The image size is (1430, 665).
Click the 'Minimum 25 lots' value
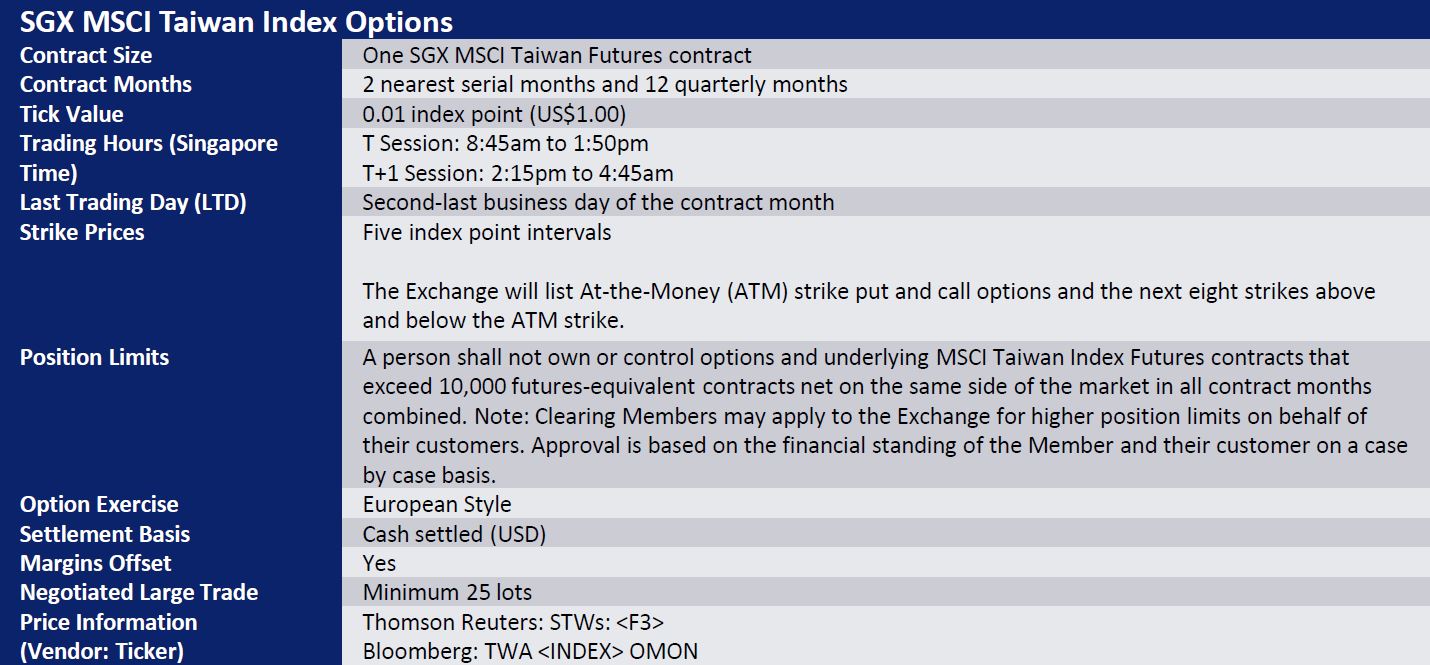point(447,593)
